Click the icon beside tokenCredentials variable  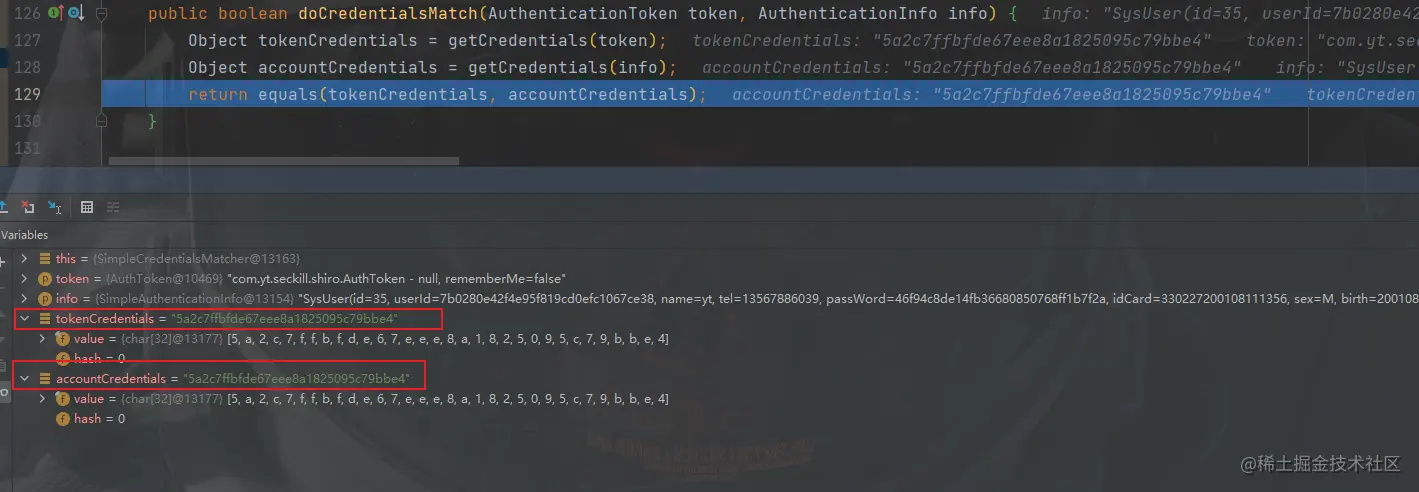tap(44, 319)
